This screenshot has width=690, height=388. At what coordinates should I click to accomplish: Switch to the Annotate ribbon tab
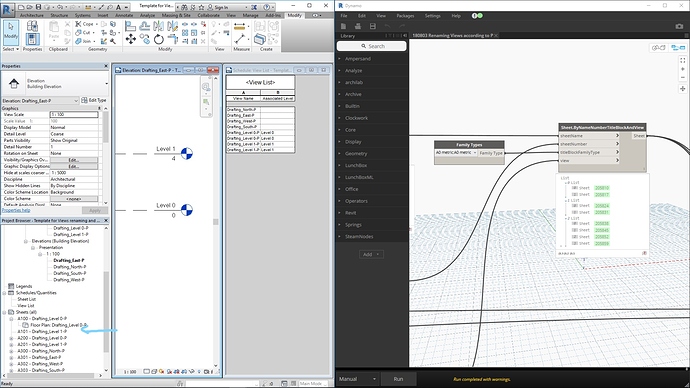[124, 15]
